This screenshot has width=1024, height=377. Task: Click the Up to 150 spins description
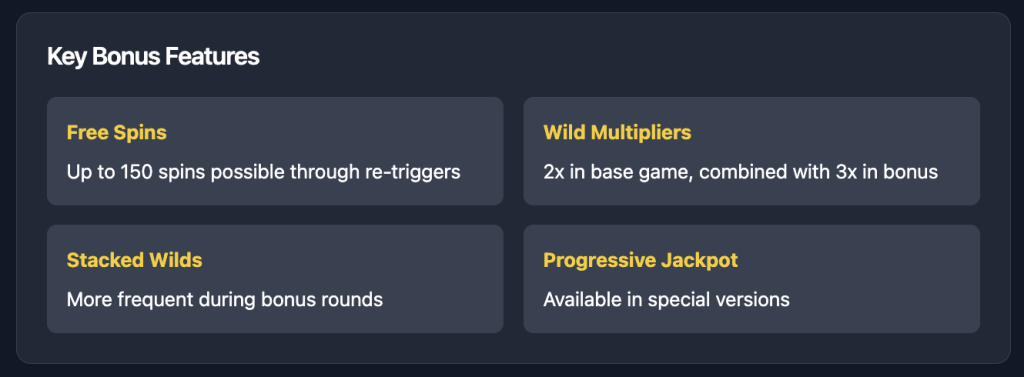(264, 172)
